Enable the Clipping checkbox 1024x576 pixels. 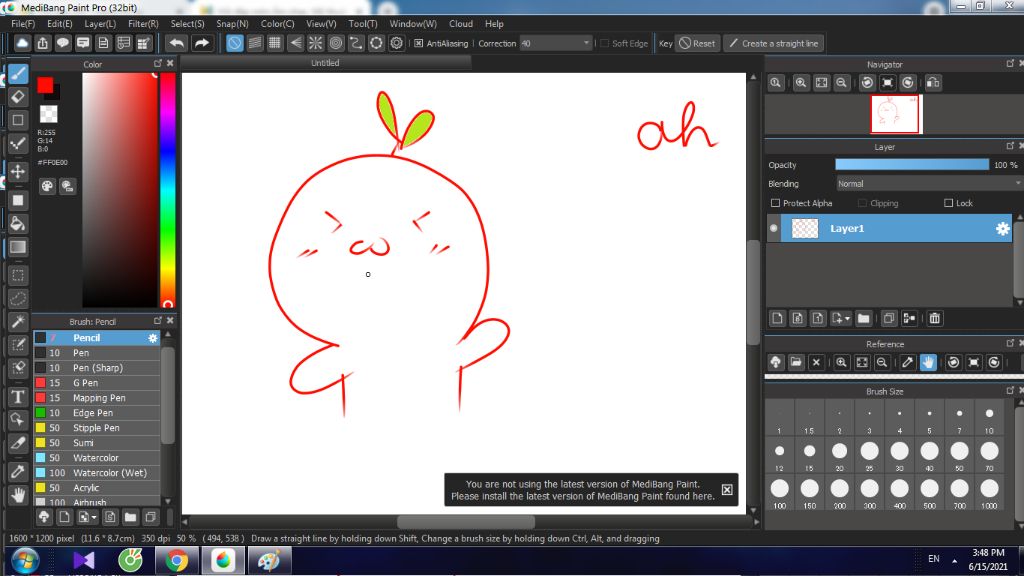click(x=862, y=203)
